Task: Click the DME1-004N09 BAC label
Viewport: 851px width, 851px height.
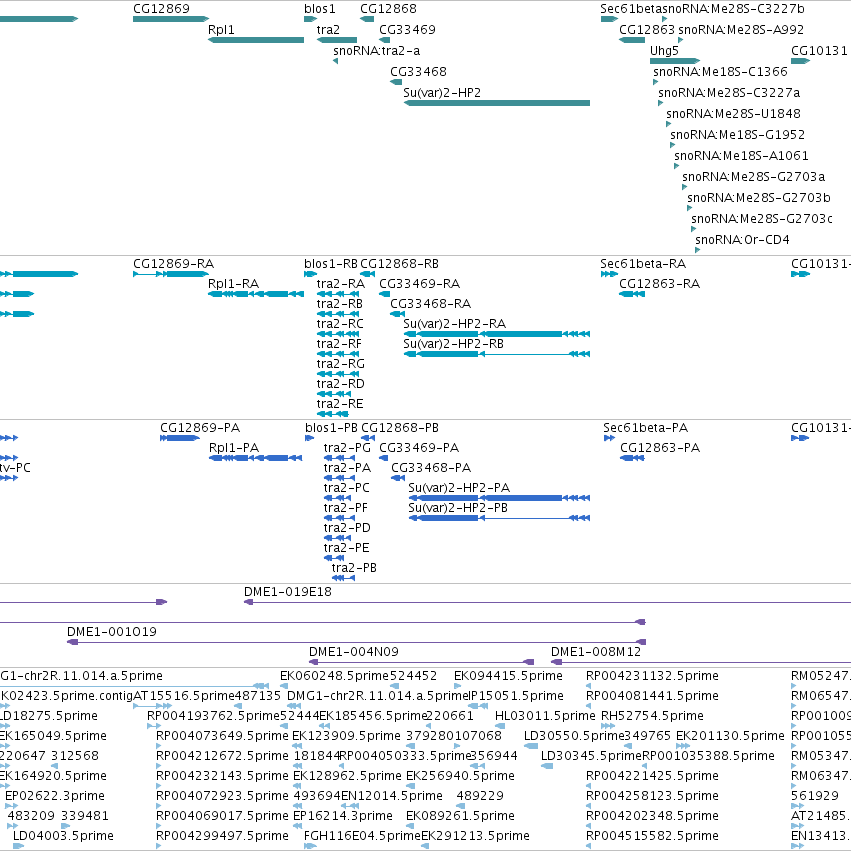Action: point(354,652)
